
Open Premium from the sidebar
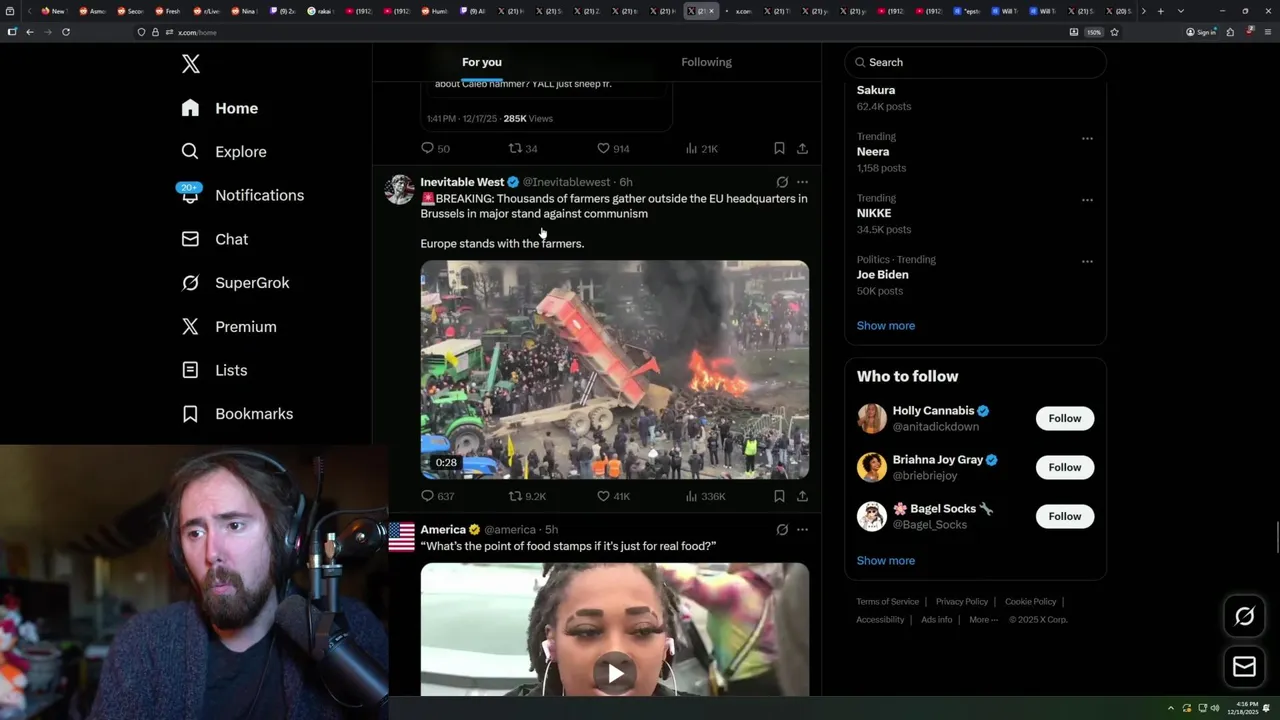point(228,327)
